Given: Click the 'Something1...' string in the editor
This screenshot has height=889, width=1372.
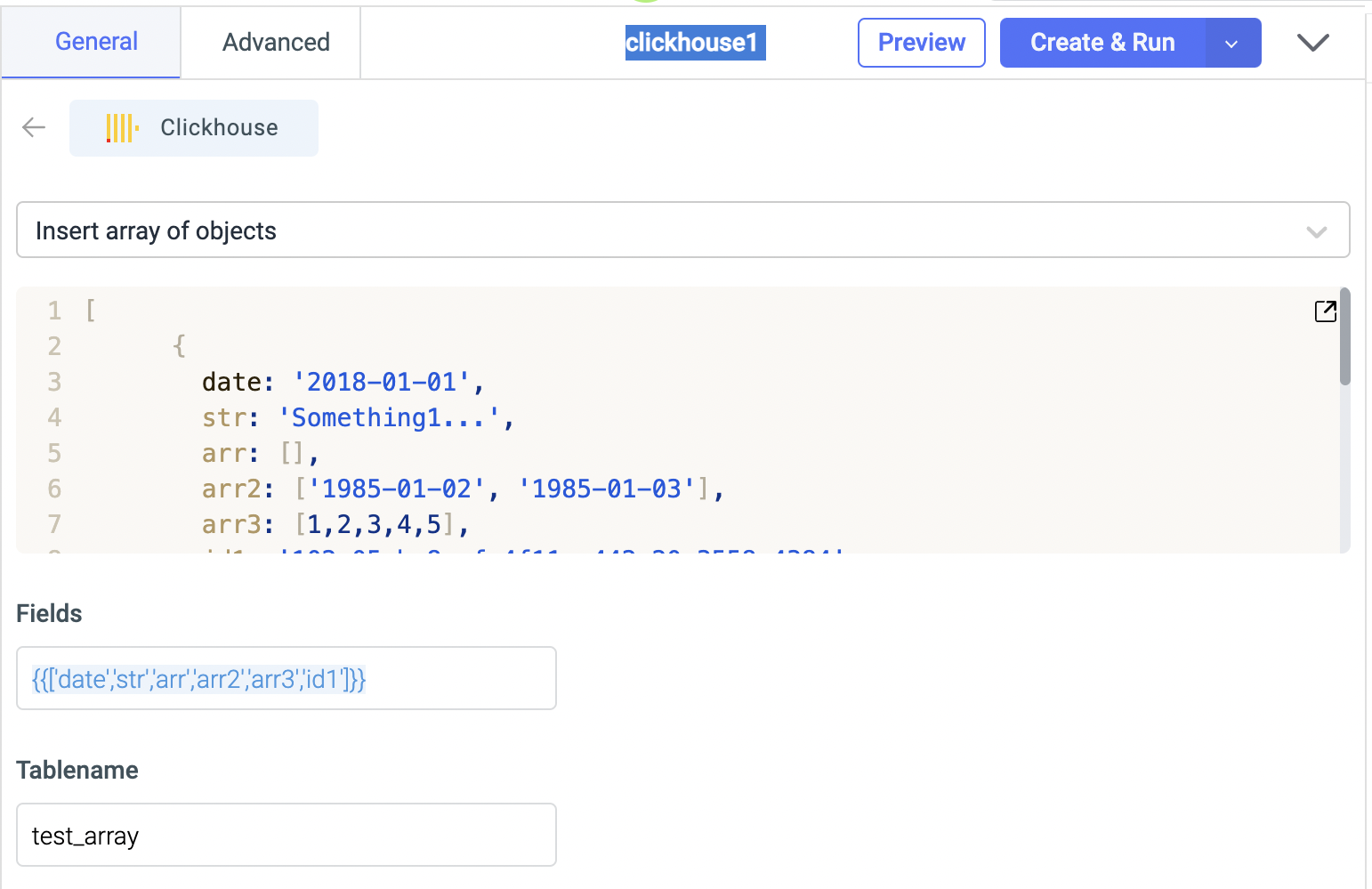Looking at the screenshot, I should point(389,417).
